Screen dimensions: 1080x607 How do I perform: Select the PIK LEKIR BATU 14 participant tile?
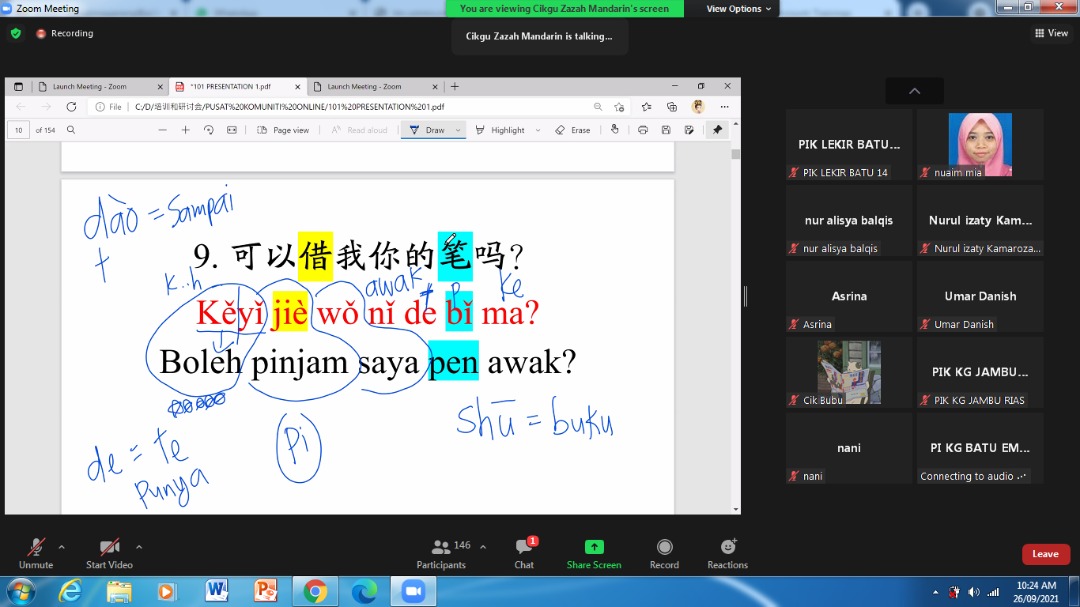pyautogui.click(x=849, y=145)
